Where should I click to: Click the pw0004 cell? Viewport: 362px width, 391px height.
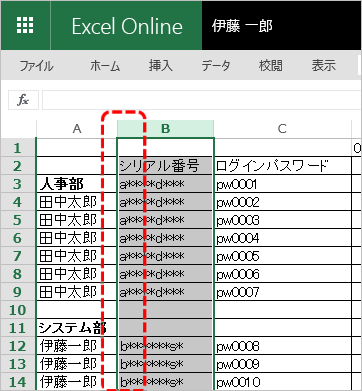[x=283, y=238]
